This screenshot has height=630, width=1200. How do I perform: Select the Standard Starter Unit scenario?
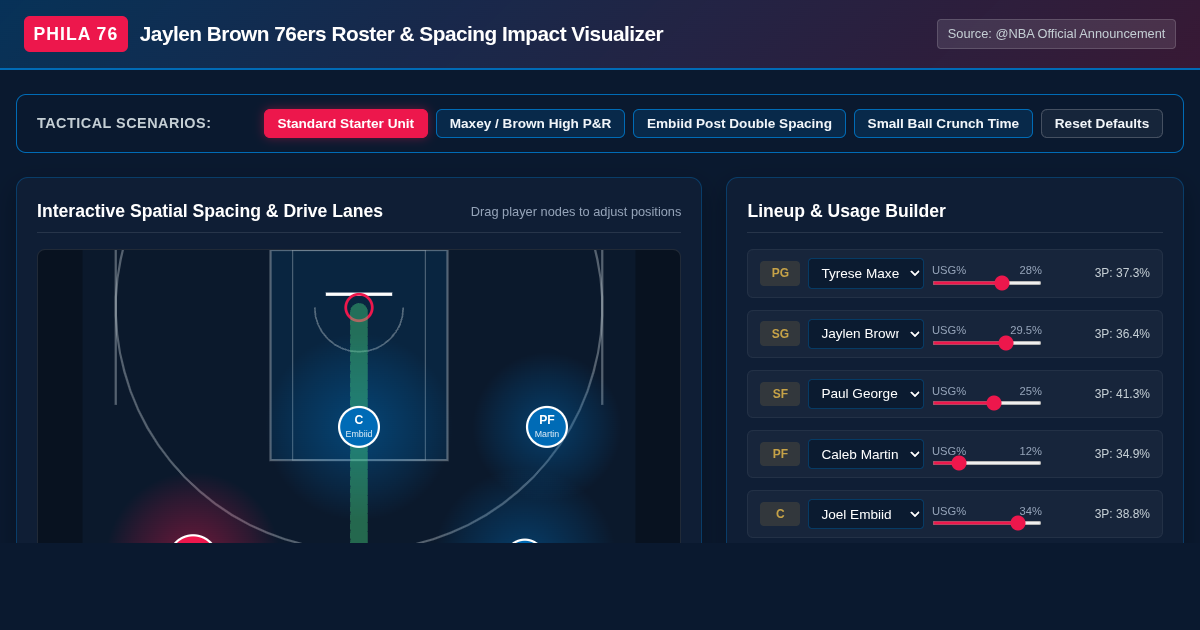[346, 123]
